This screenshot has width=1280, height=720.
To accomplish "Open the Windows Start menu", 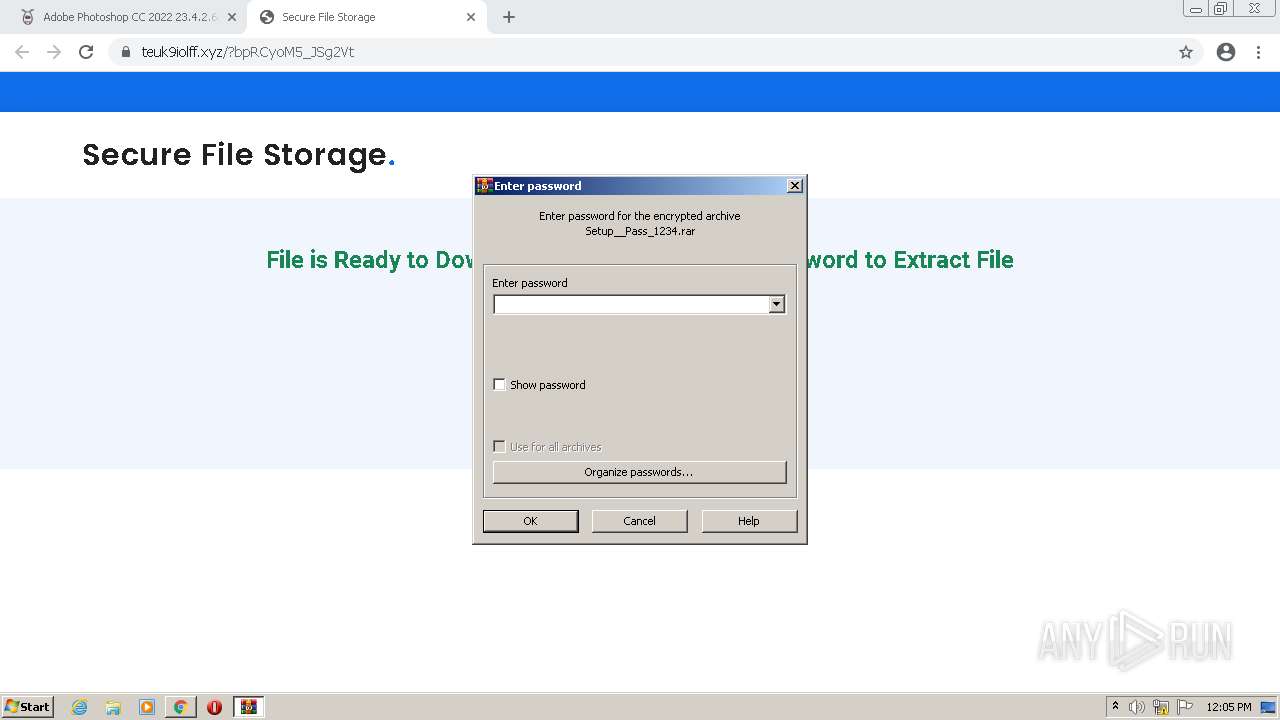I will (28, 706).
